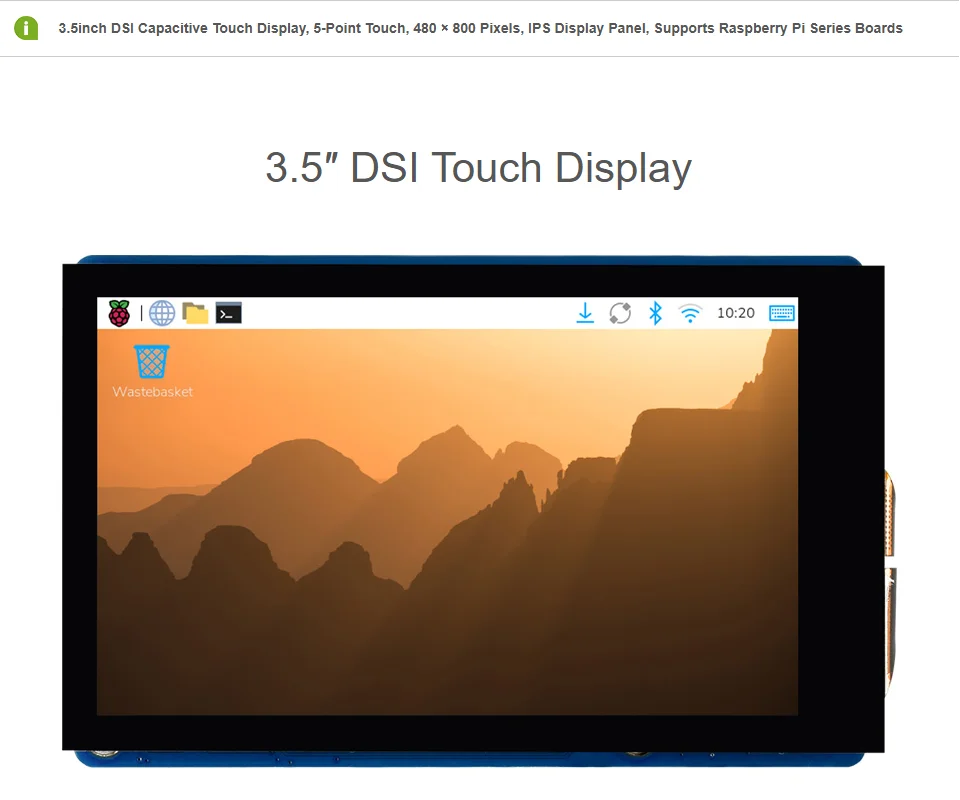Click the software update refresh icon

pos(620,313)
